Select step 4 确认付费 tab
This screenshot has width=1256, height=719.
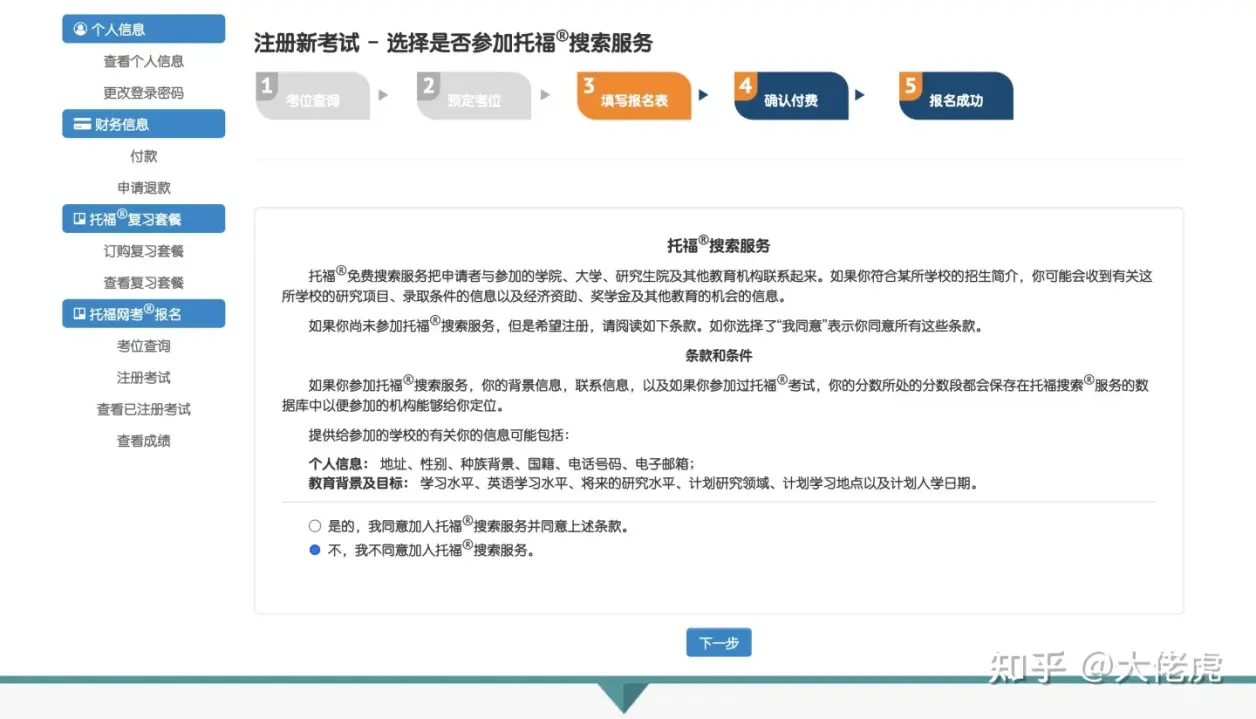791,96
